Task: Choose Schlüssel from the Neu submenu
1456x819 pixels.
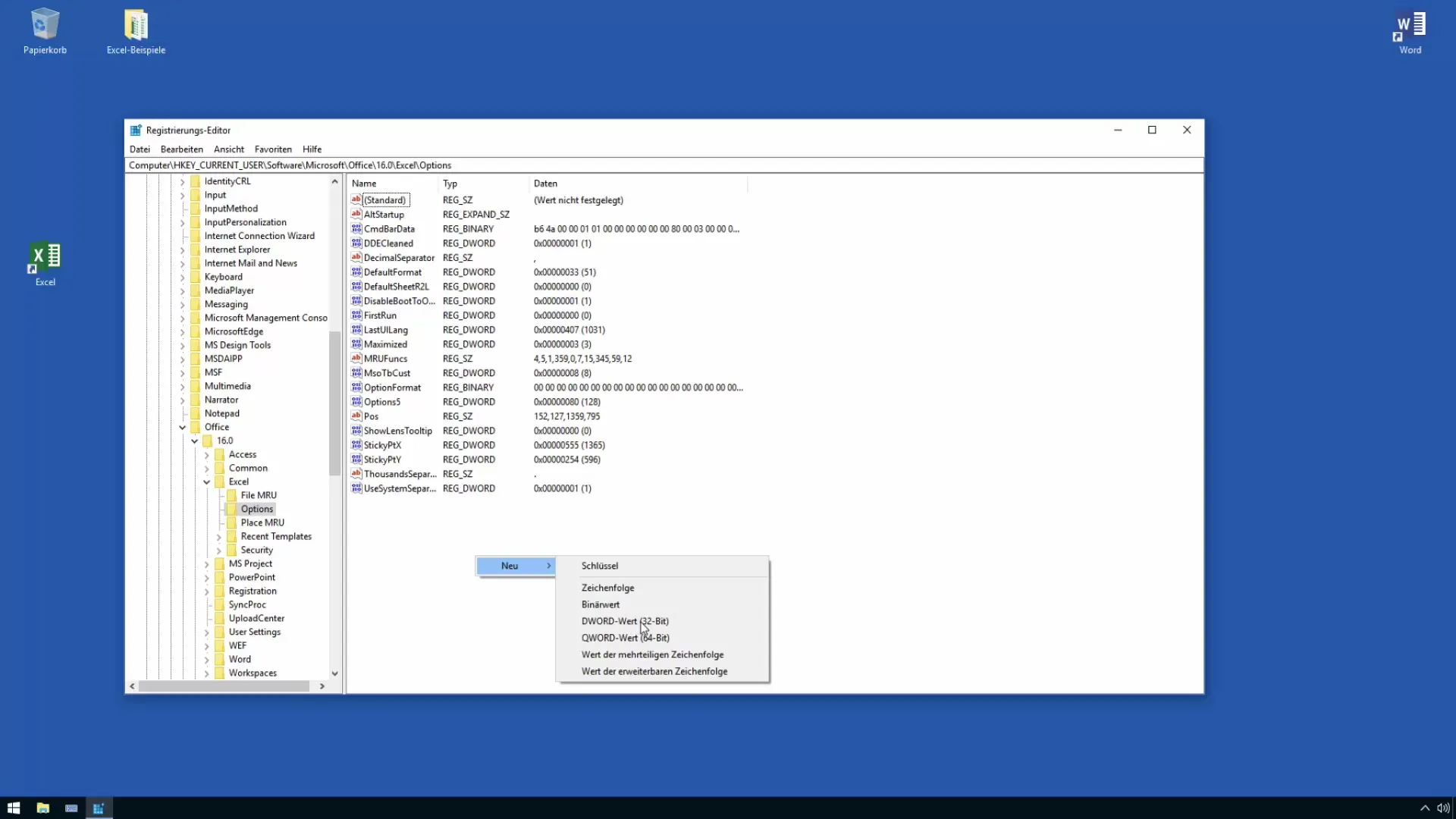Action: [x=663, y=566]
